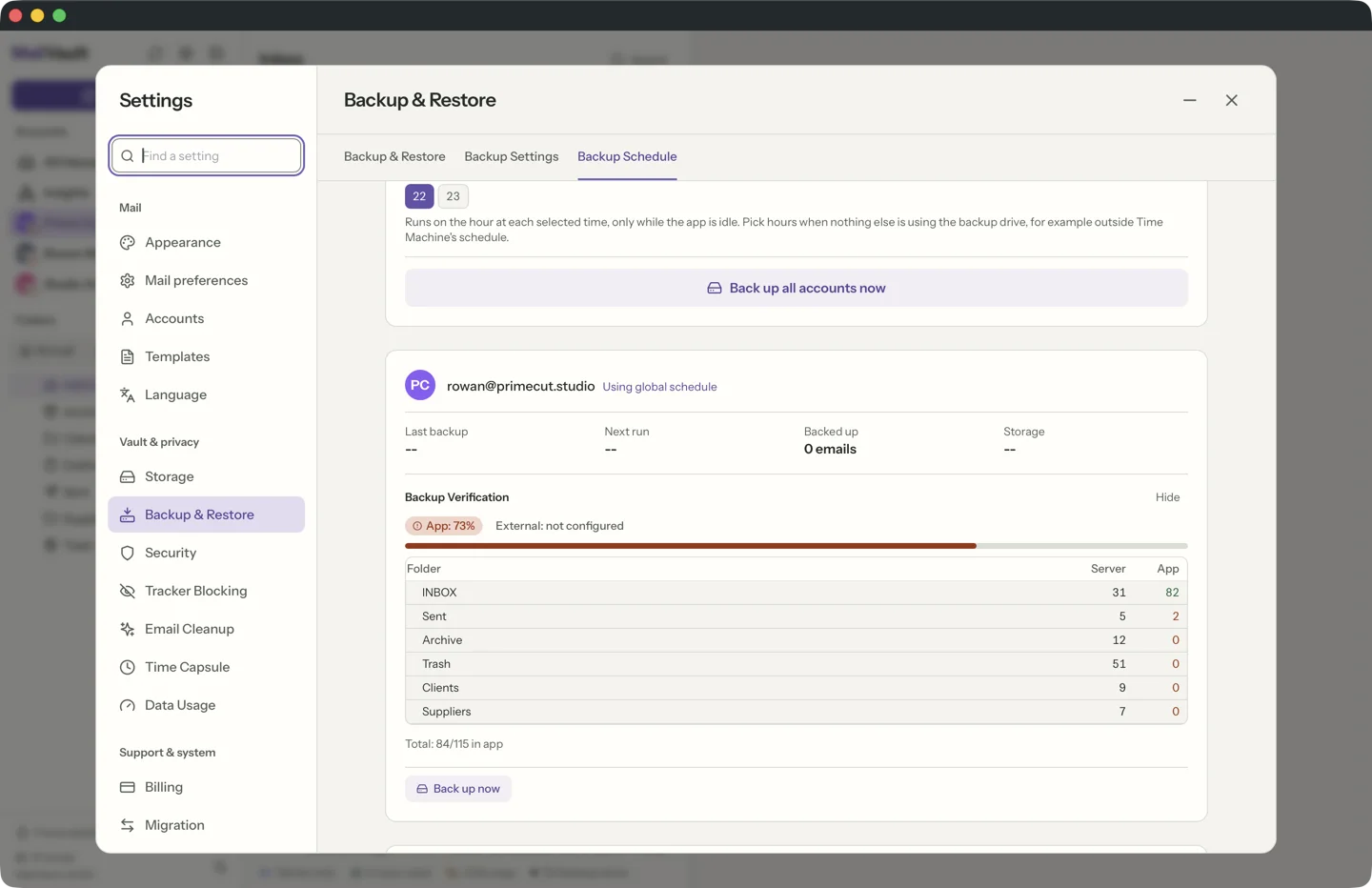Viewport: 1372px width, 888px height.
Task: Click the Language translate icon
Action: pyautogui.click(x=128, y=395)
